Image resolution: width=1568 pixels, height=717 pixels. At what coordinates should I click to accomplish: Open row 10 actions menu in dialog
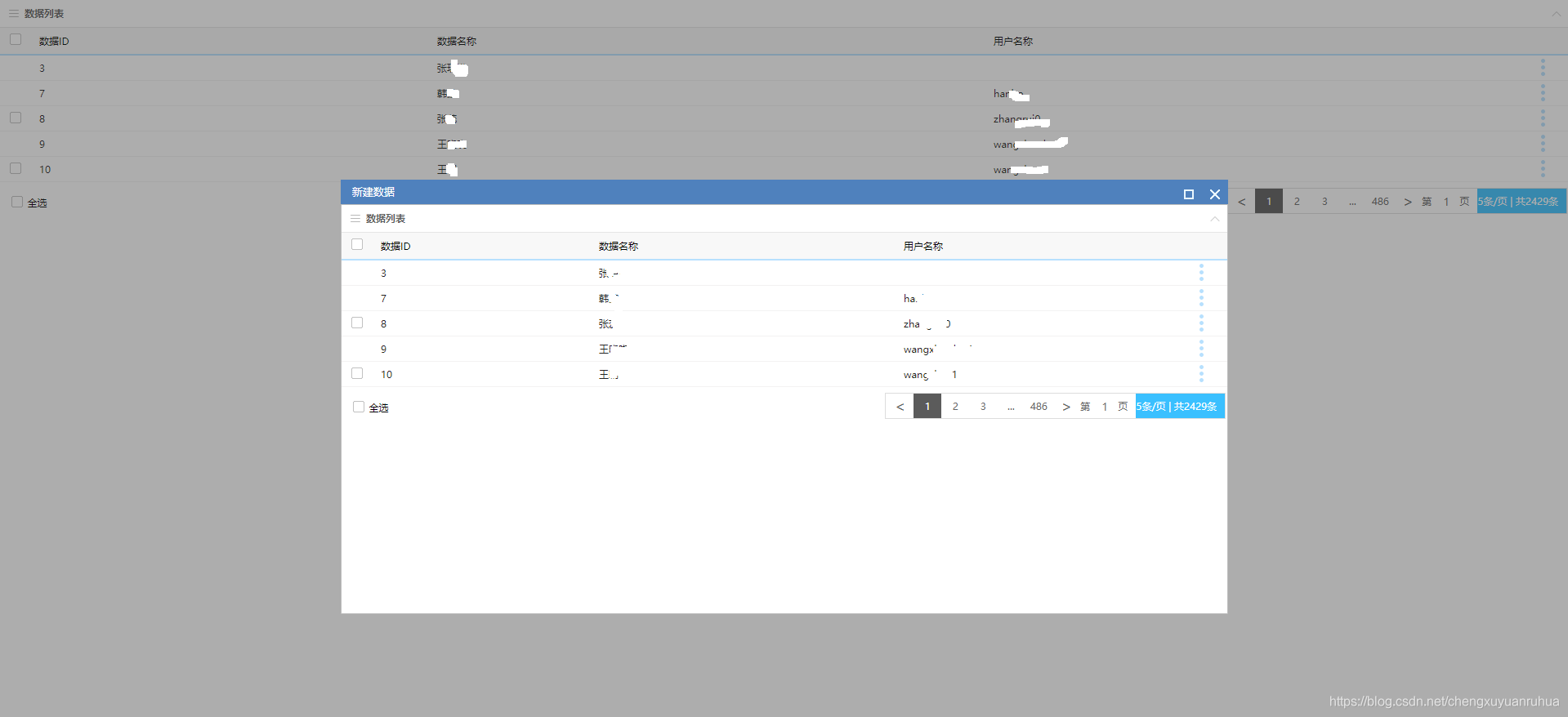click(1201, 374)
